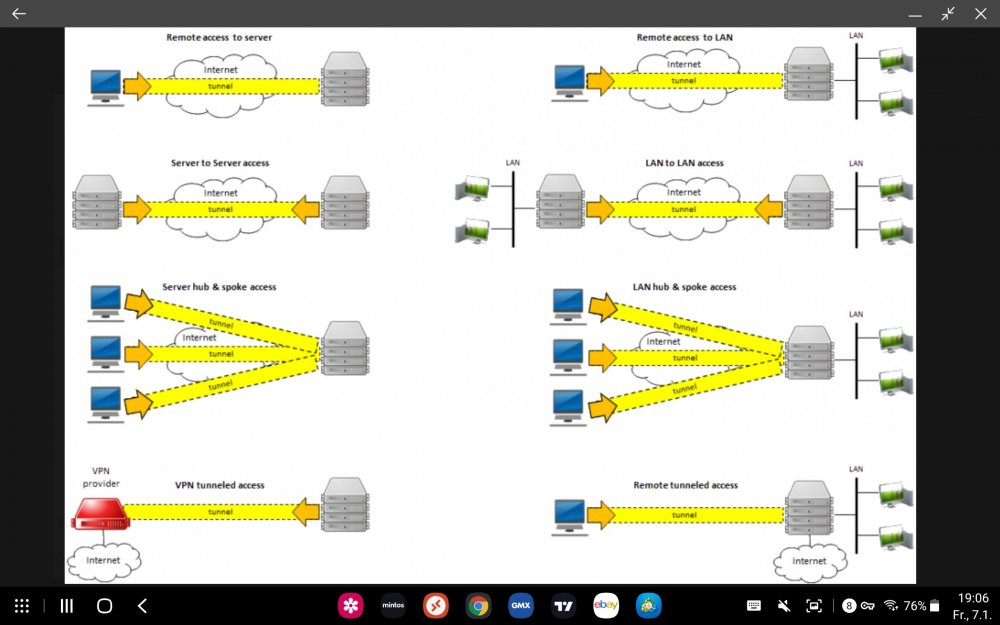Image resolution: width=1000 pixels, height=625 pixels.
Task: Click the Internet cloud under Remote tunneled access
Action: 809,562
